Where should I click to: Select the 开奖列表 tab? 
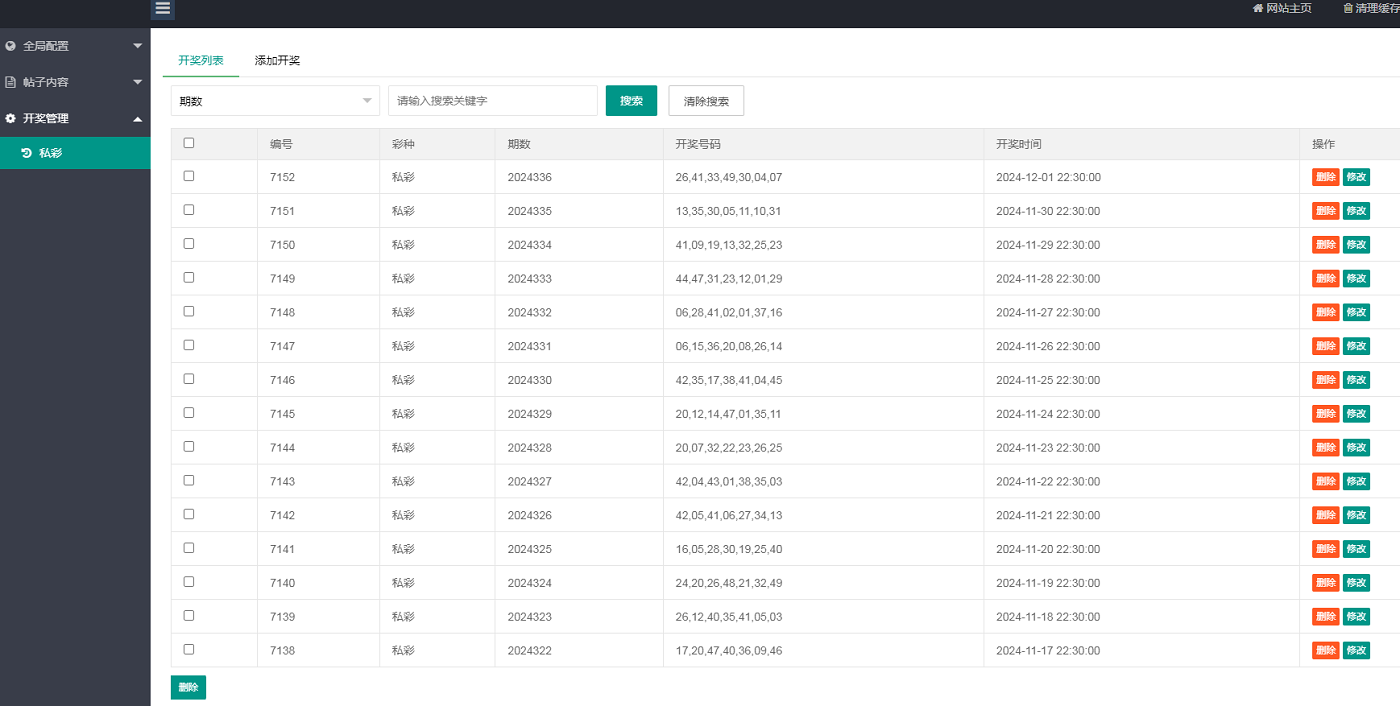201,60
